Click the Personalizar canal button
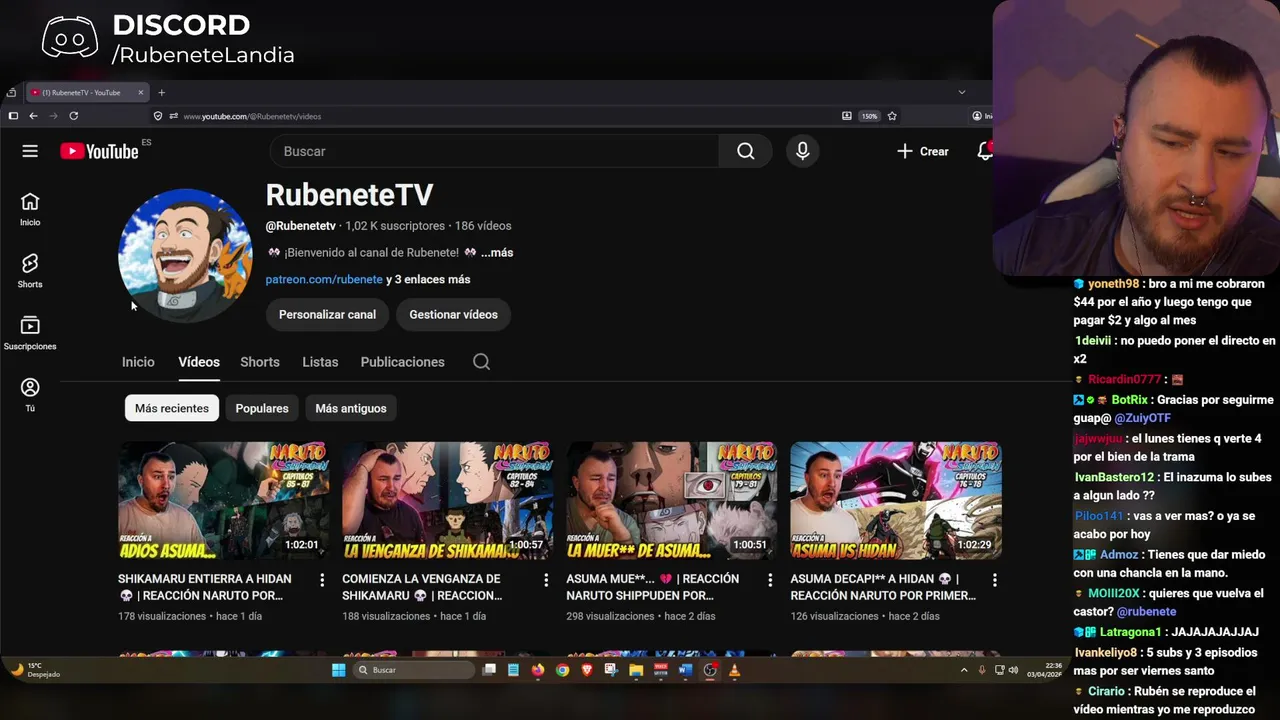Viewport: 1280px width, 720px height. coord(327,314)
